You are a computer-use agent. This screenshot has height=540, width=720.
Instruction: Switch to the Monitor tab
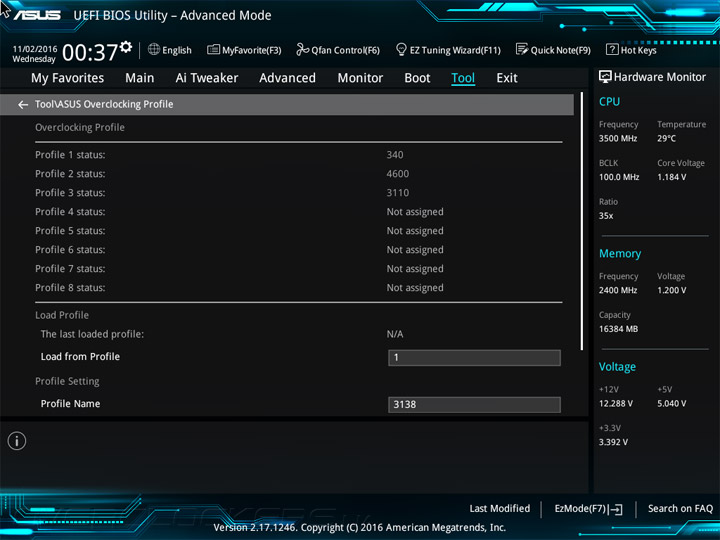point(360,78)
